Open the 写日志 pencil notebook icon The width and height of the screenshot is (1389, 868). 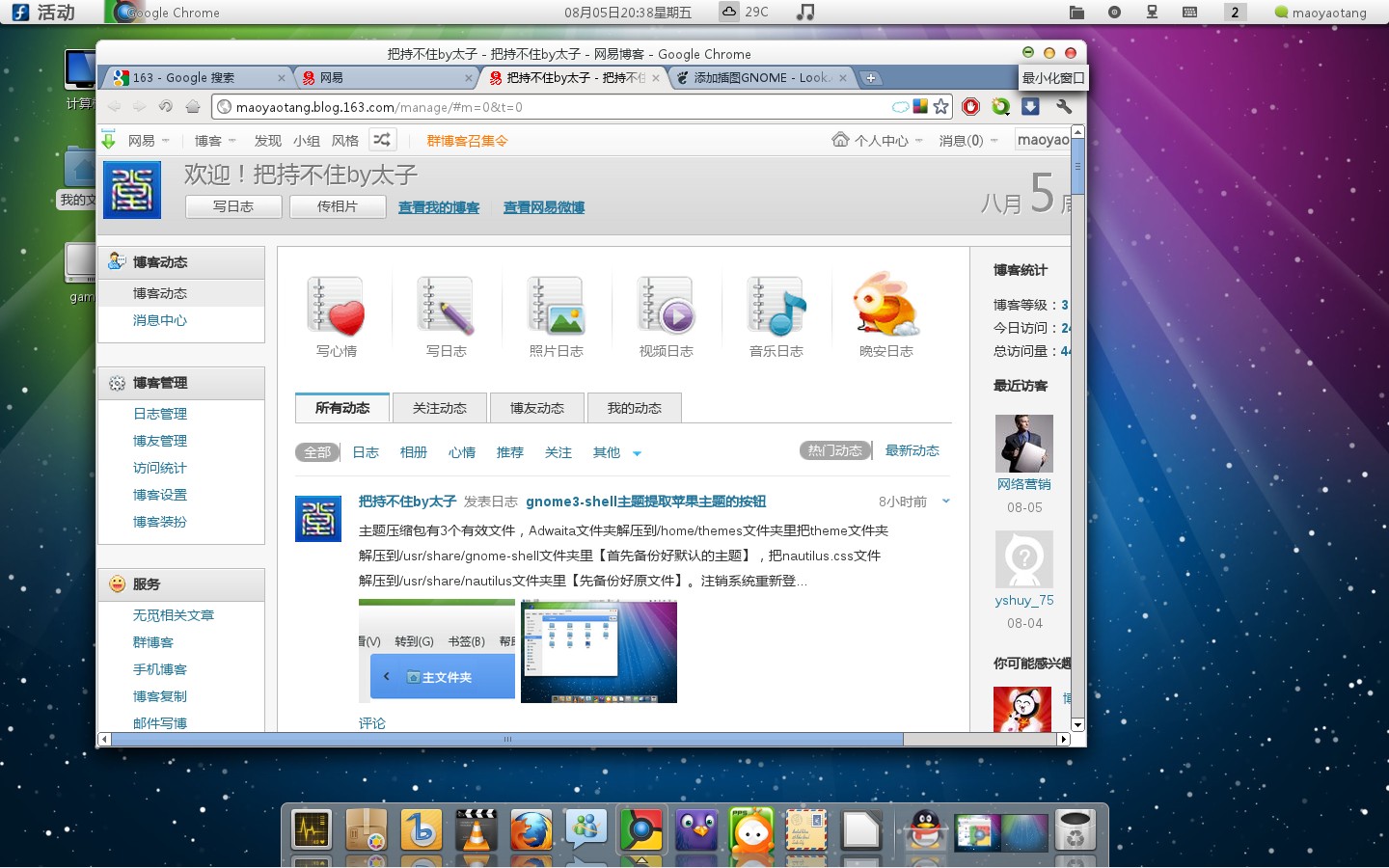[x=446, y=306]
